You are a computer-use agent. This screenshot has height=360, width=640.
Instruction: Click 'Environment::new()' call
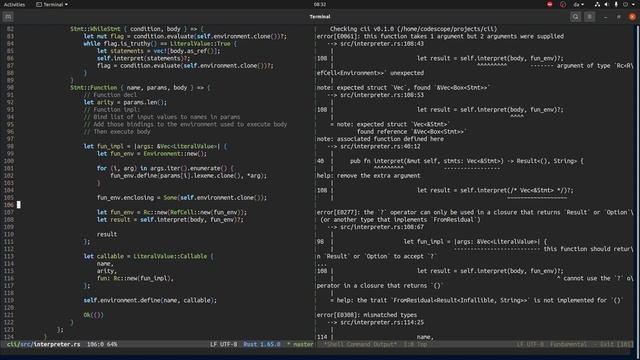(x=175, y=154)
